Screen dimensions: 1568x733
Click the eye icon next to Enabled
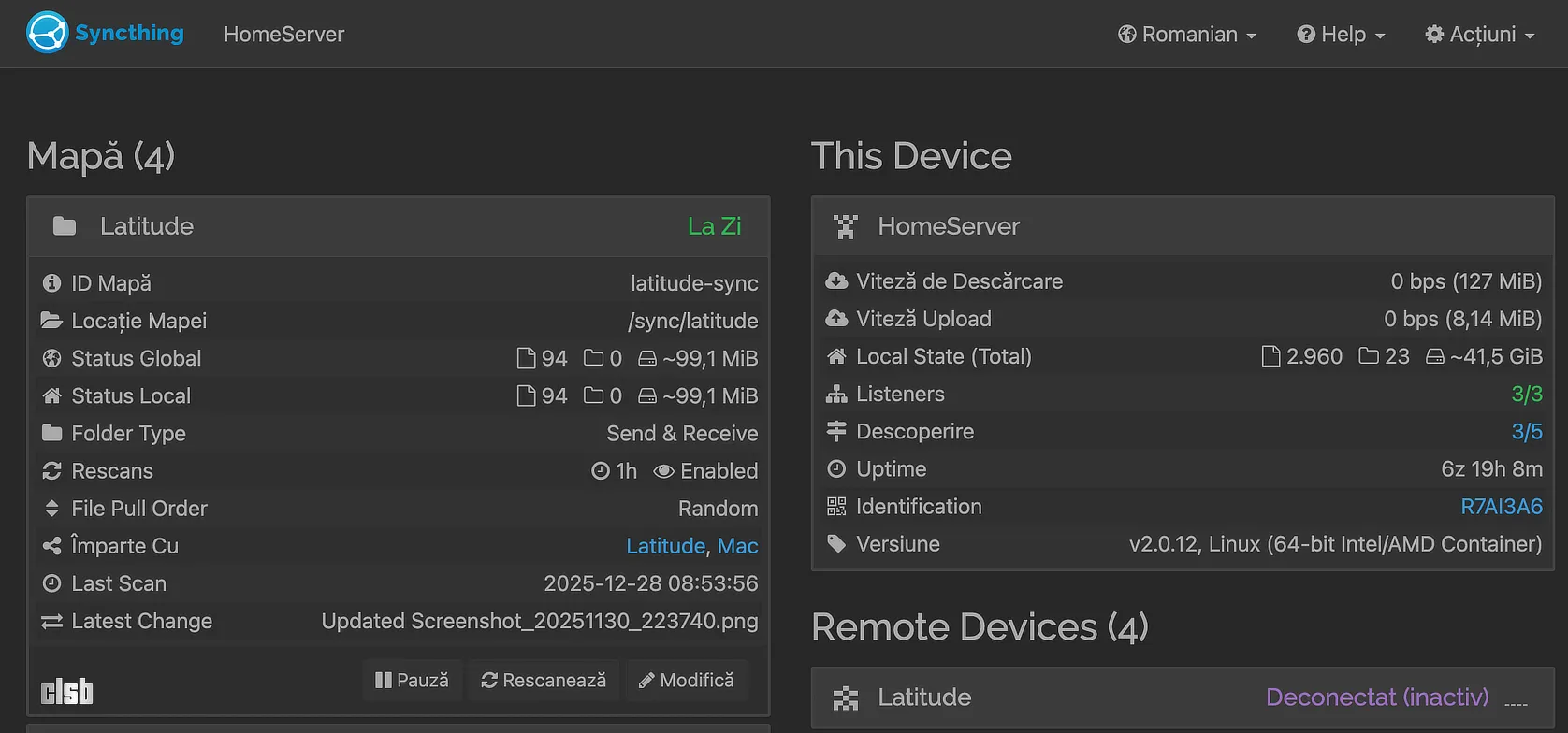coord(663,471)
